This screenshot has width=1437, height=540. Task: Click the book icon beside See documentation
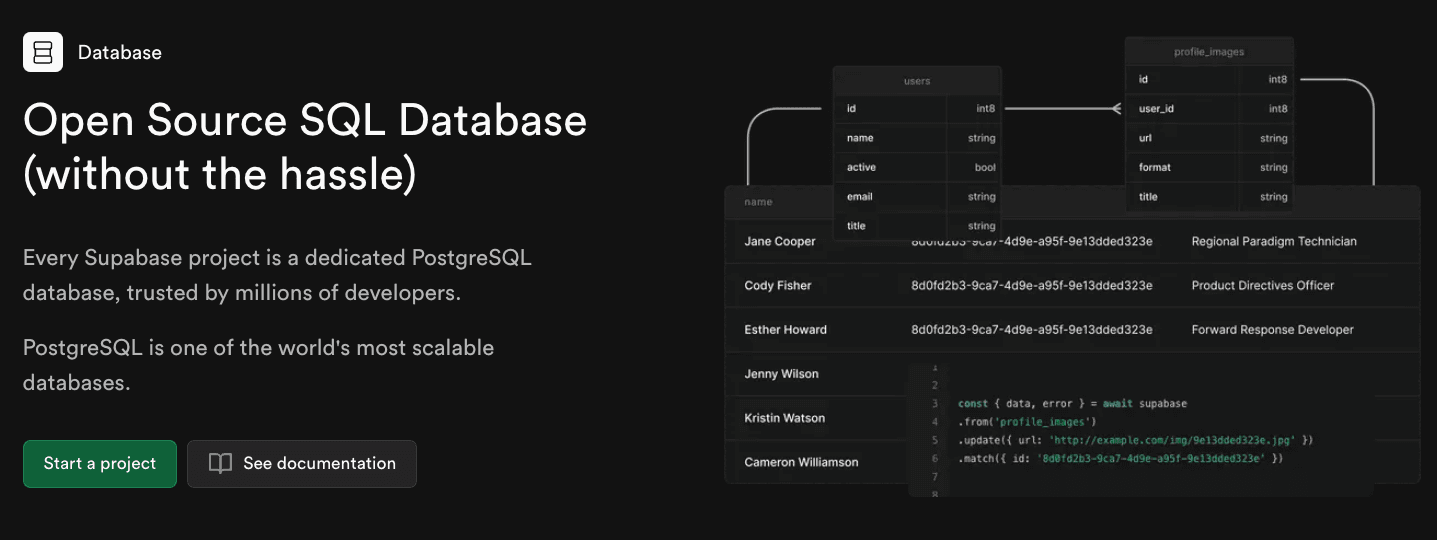click(220, 464)
